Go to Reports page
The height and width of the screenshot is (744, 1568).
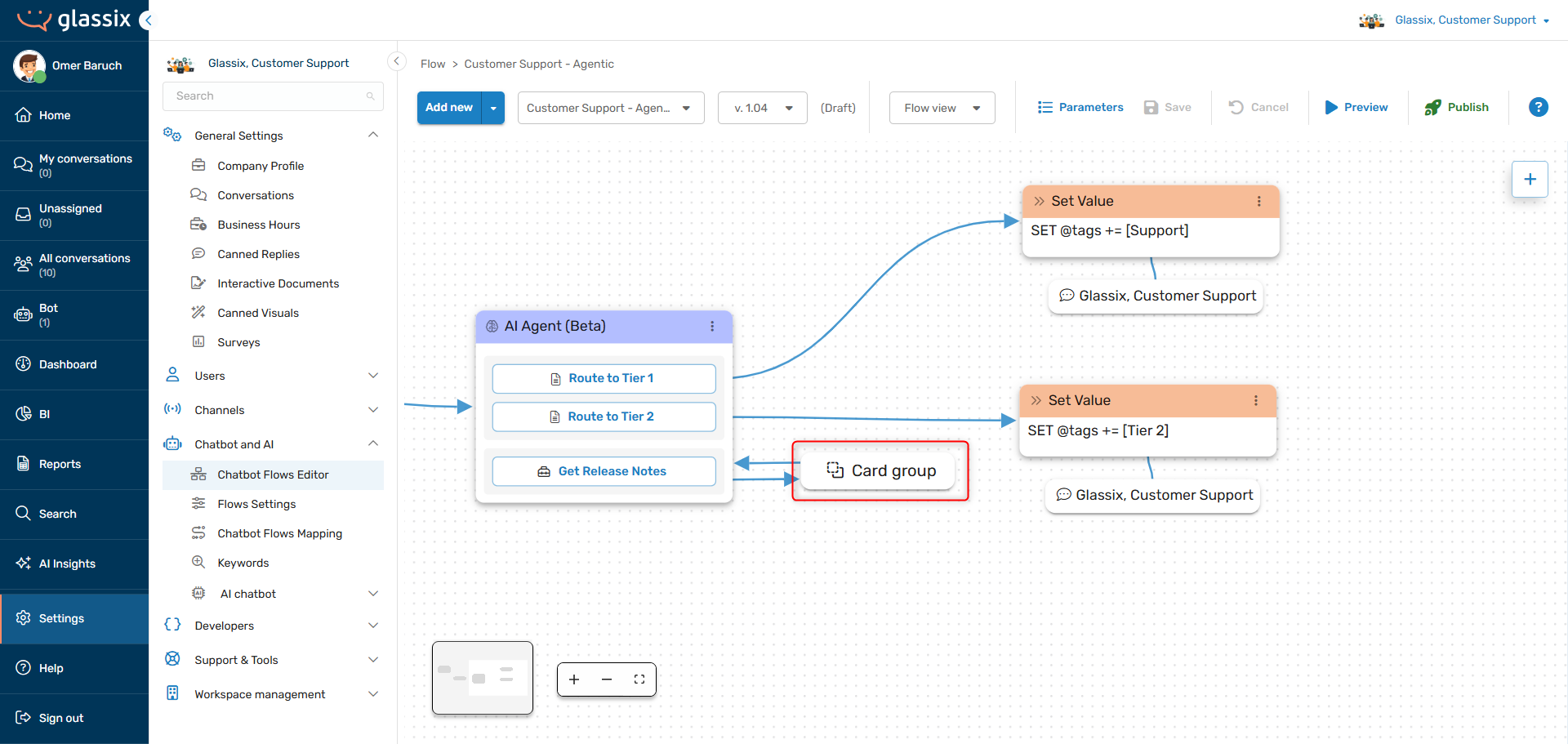click(74, 464)
